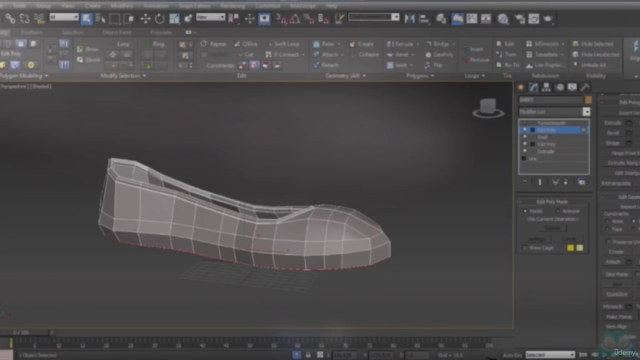Select the Select and Link tool
The height and width of the screenshot is (360, 640).
pos(10,18)
